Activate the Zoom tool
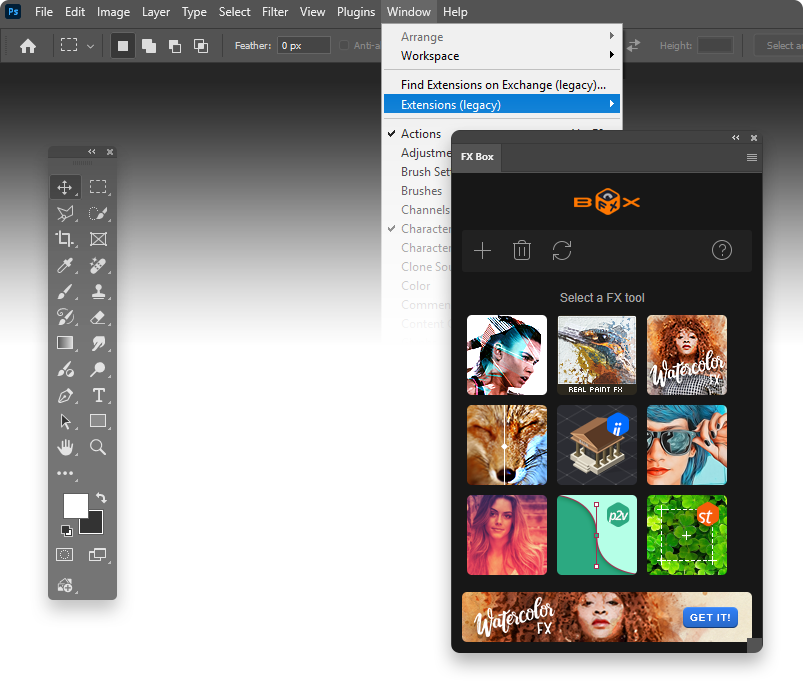This screenshot has height=694, width=803. click(98, 447)
